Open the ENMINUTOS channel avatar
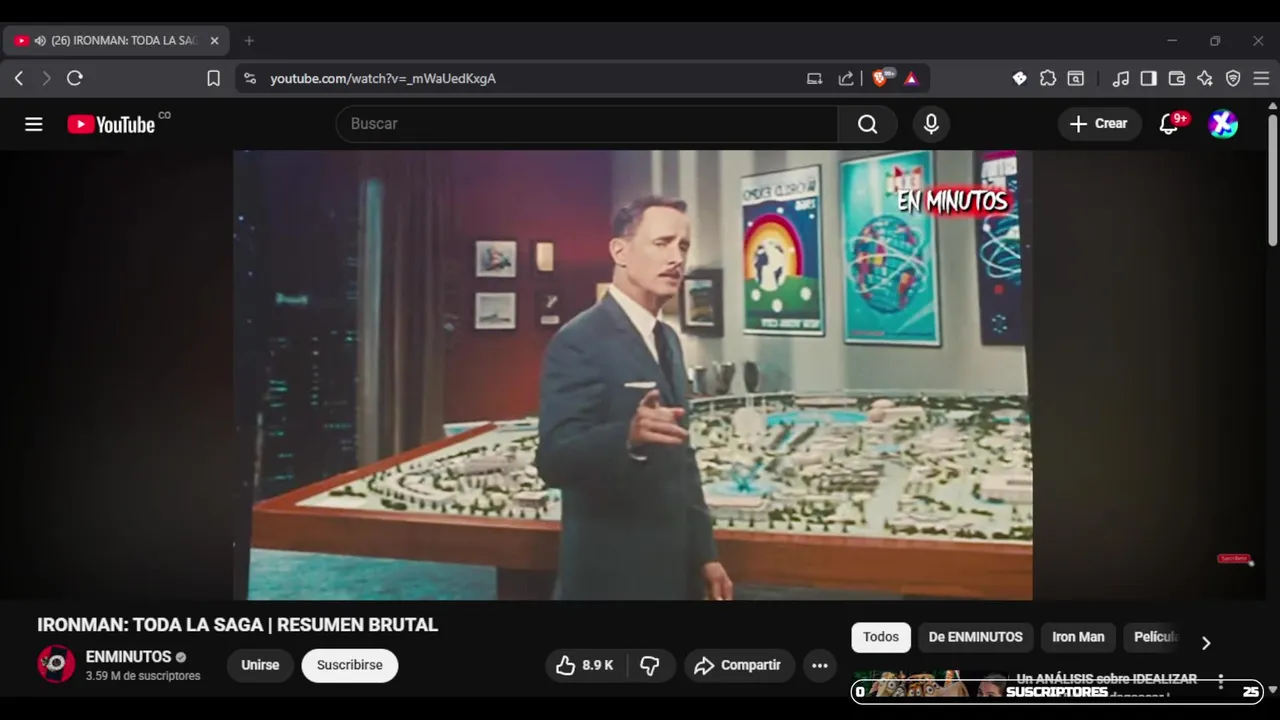Screen dimensions: 1280x720 coord(56,664)
